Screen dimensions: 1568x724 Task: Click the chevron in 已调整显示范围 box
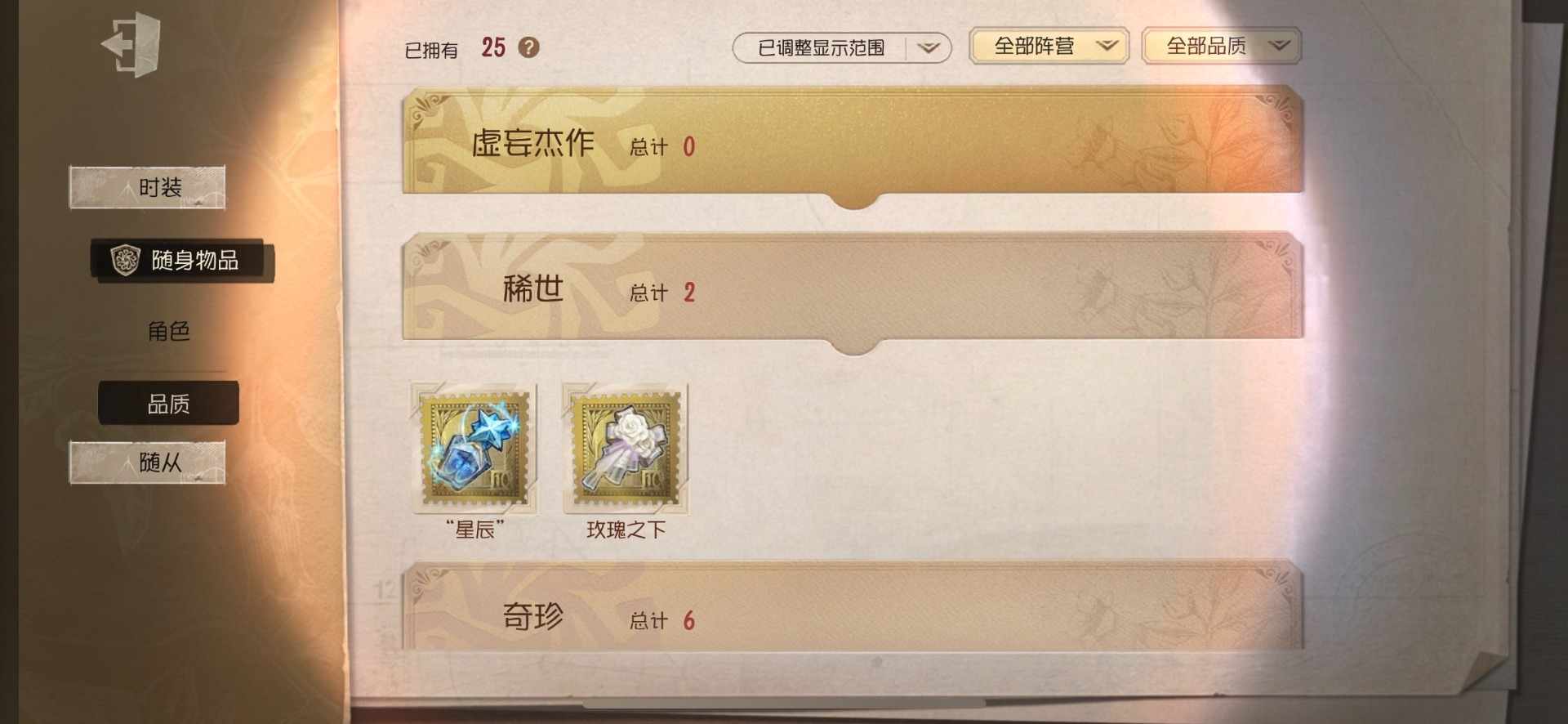[x=928, y=48]
